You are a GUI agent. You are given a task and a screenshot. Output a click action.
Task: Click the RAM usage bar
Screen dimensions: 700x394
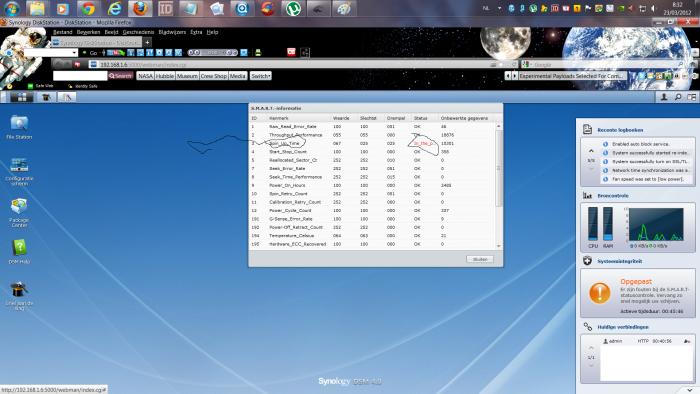[608, 224]
